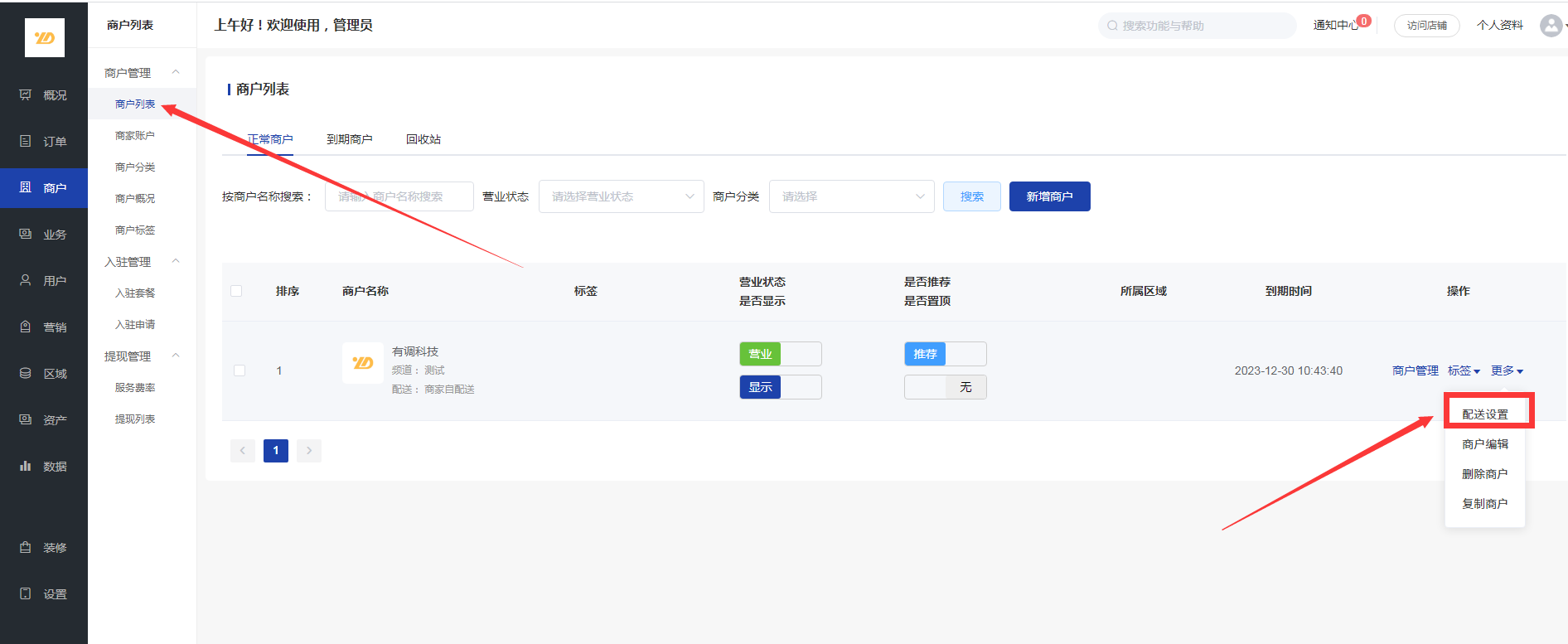The width and height of the screenshot is (1568, 644).
Task: Click the 商户管理 action link
Action: coord(1416,370)
